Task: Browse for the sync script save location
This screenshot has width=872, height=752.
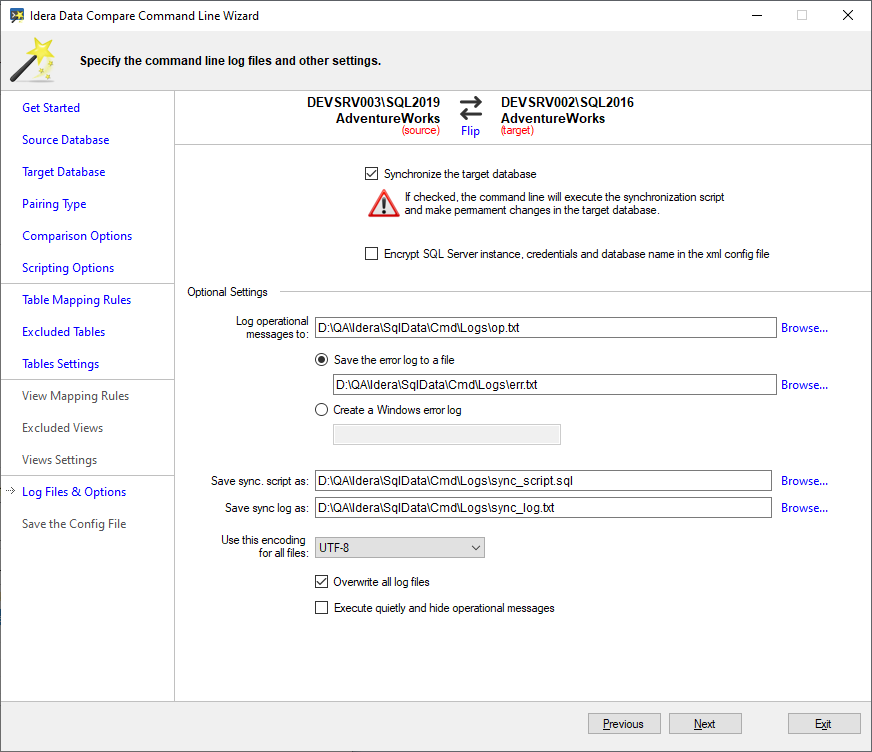Action: click(804, 481)
